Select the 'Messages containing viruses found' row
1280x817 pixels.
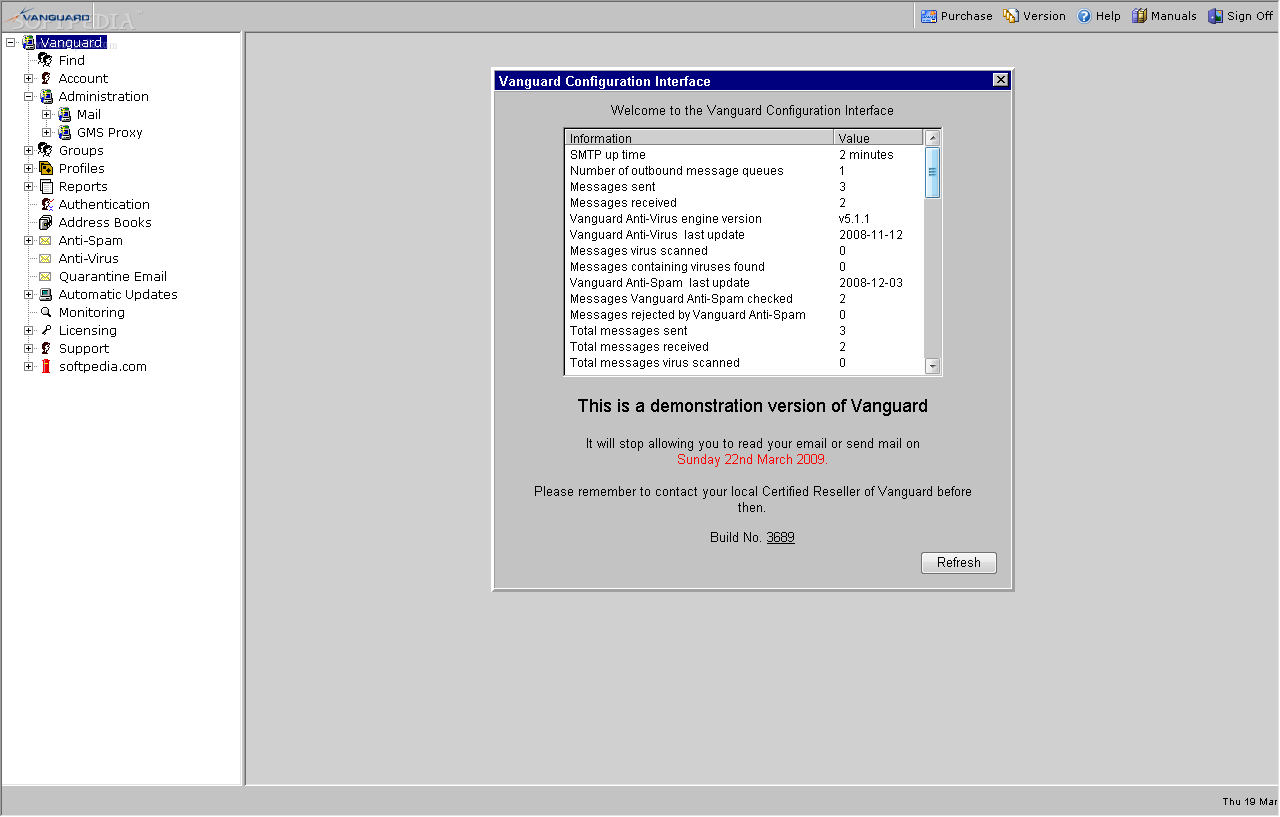pos(745,267)
